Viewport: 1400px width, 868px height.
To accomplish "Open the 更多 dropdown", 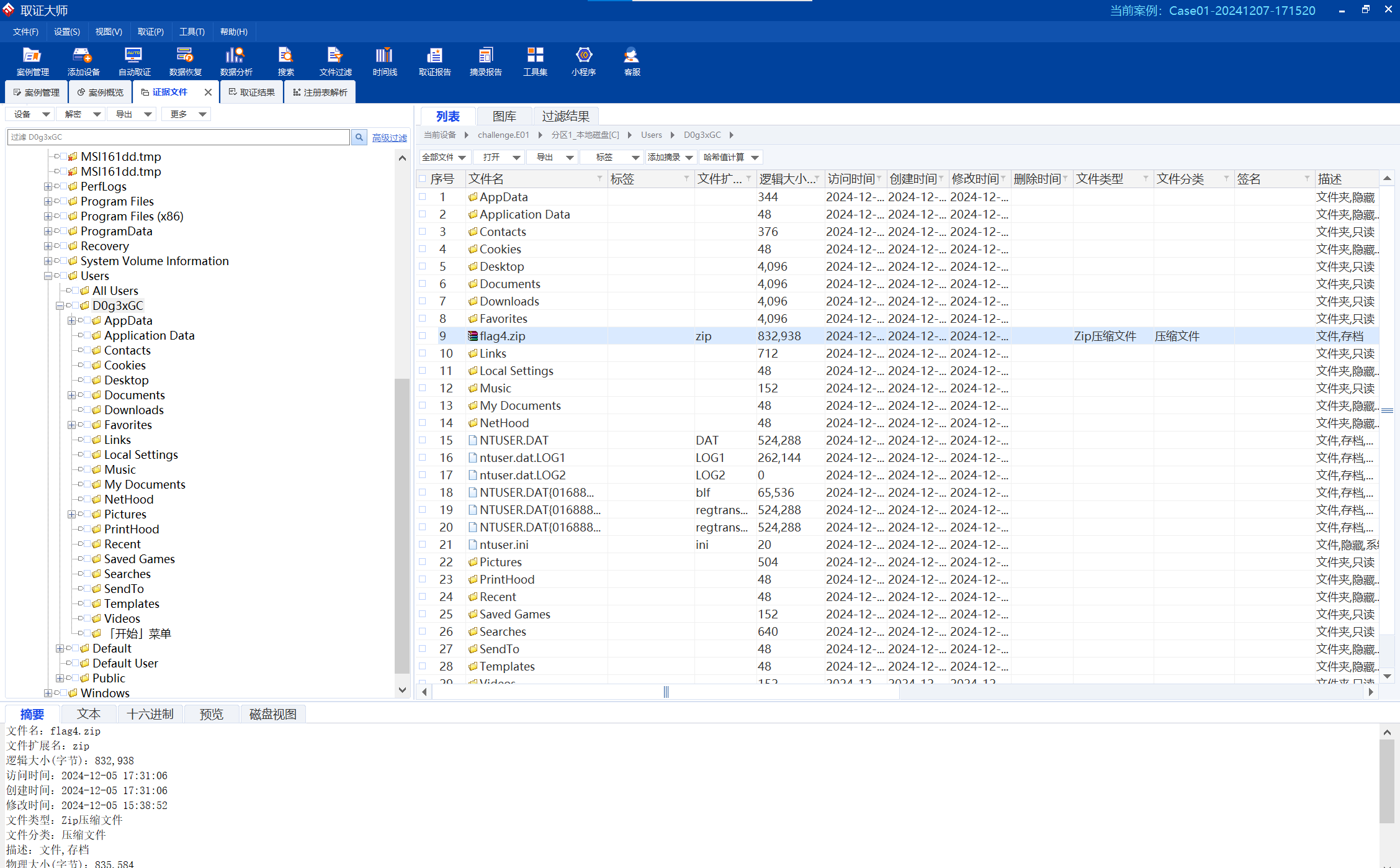I will (x=186, y=114).
